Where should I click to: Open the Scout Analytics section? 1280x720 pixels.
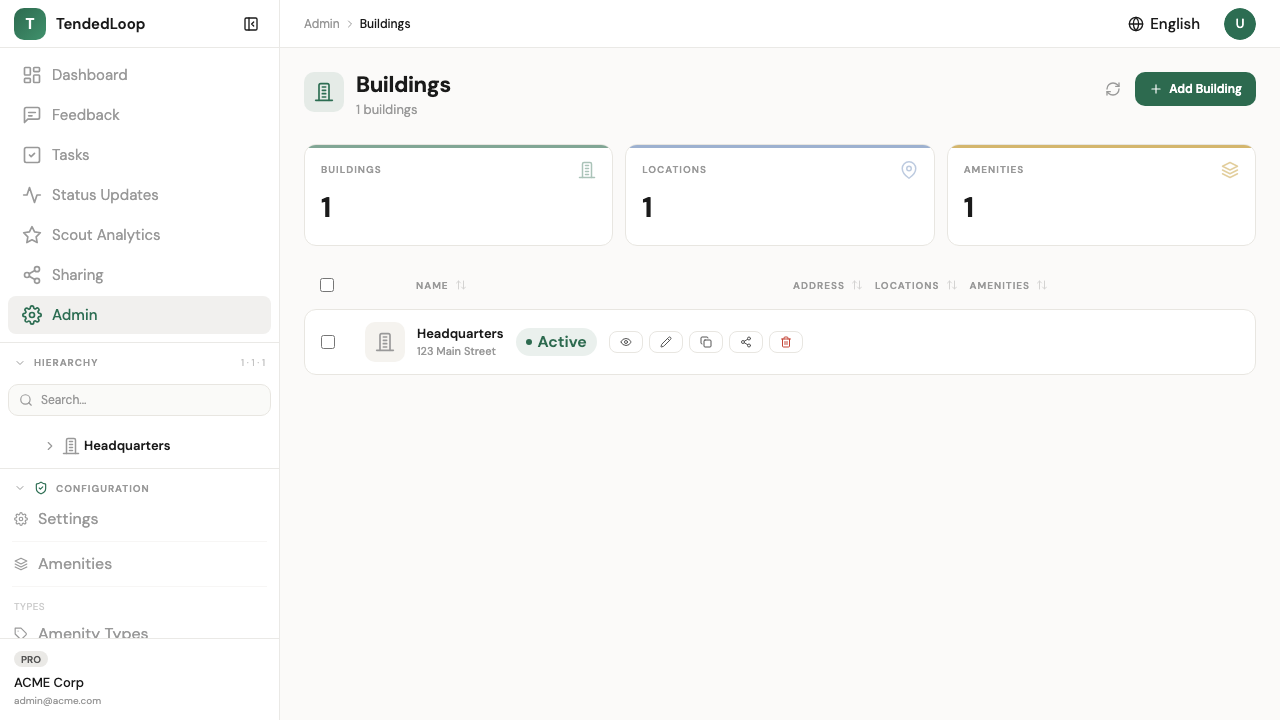coord(104,234)
